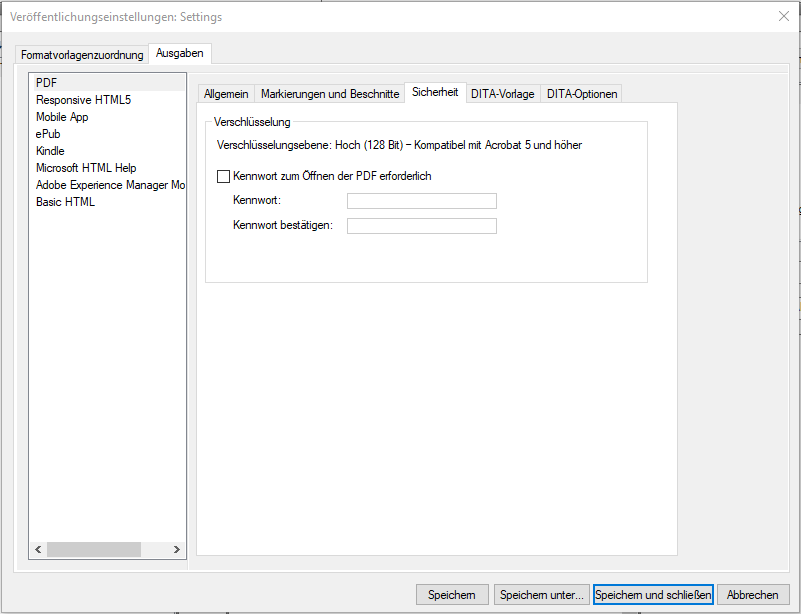Click the Kennwort bestätigen field

[421, 225]
